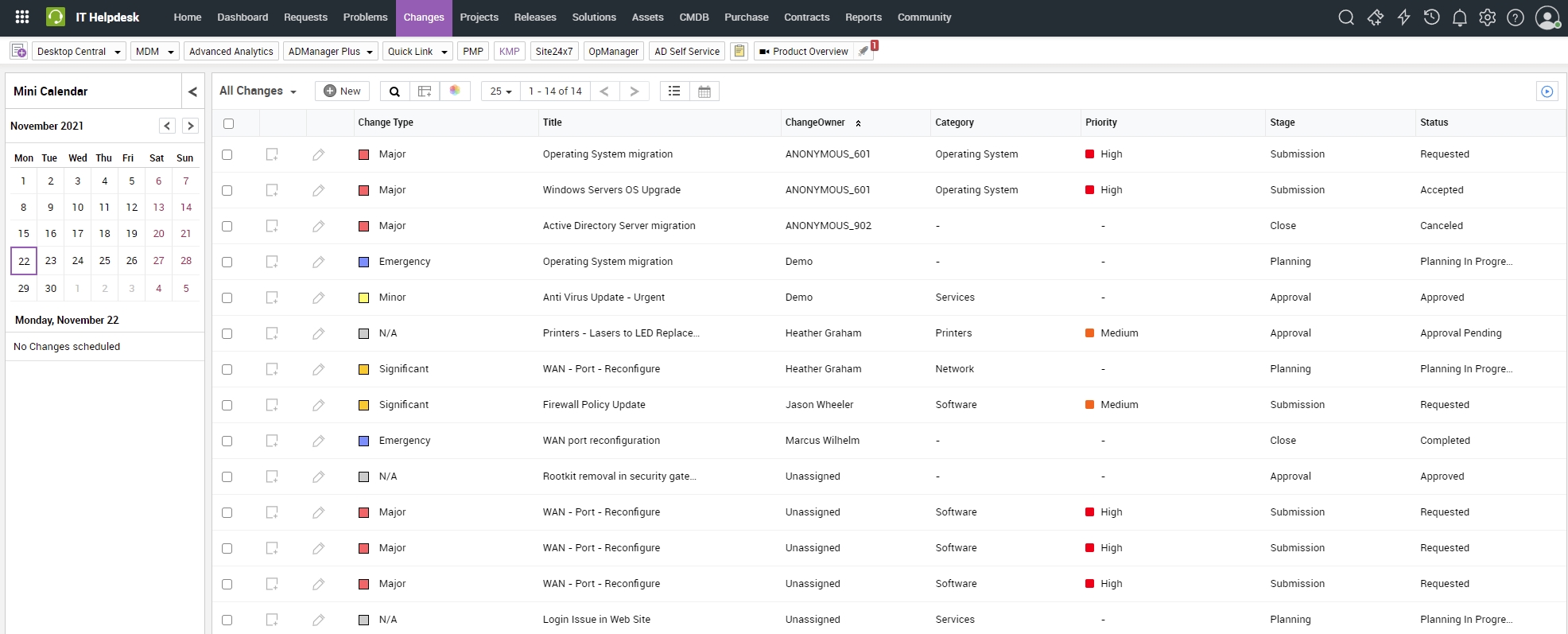
Task: Tick checkbox for Firewall Policy Update row
Action: point(227,405)
